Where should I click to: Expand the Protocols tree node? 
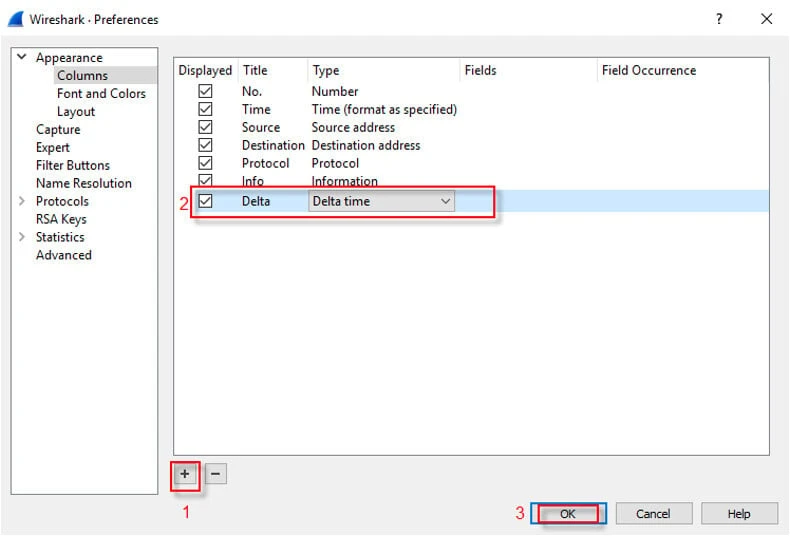point(21,201)
